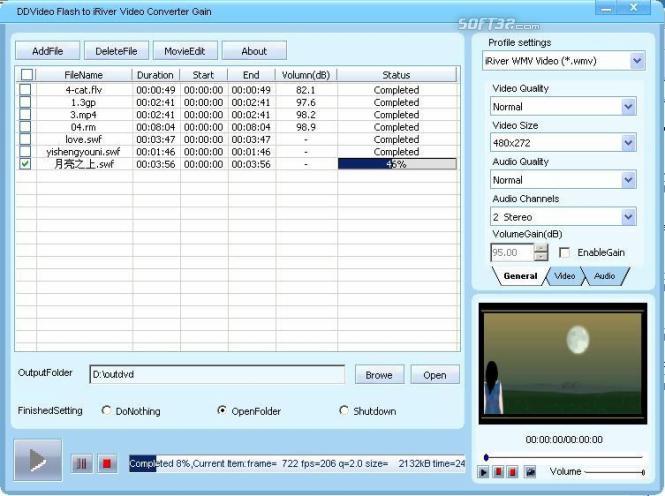The height and width of the screenshot is (496, 665).
Task: Play the preview under the video thumbnail
Action: 483,472
